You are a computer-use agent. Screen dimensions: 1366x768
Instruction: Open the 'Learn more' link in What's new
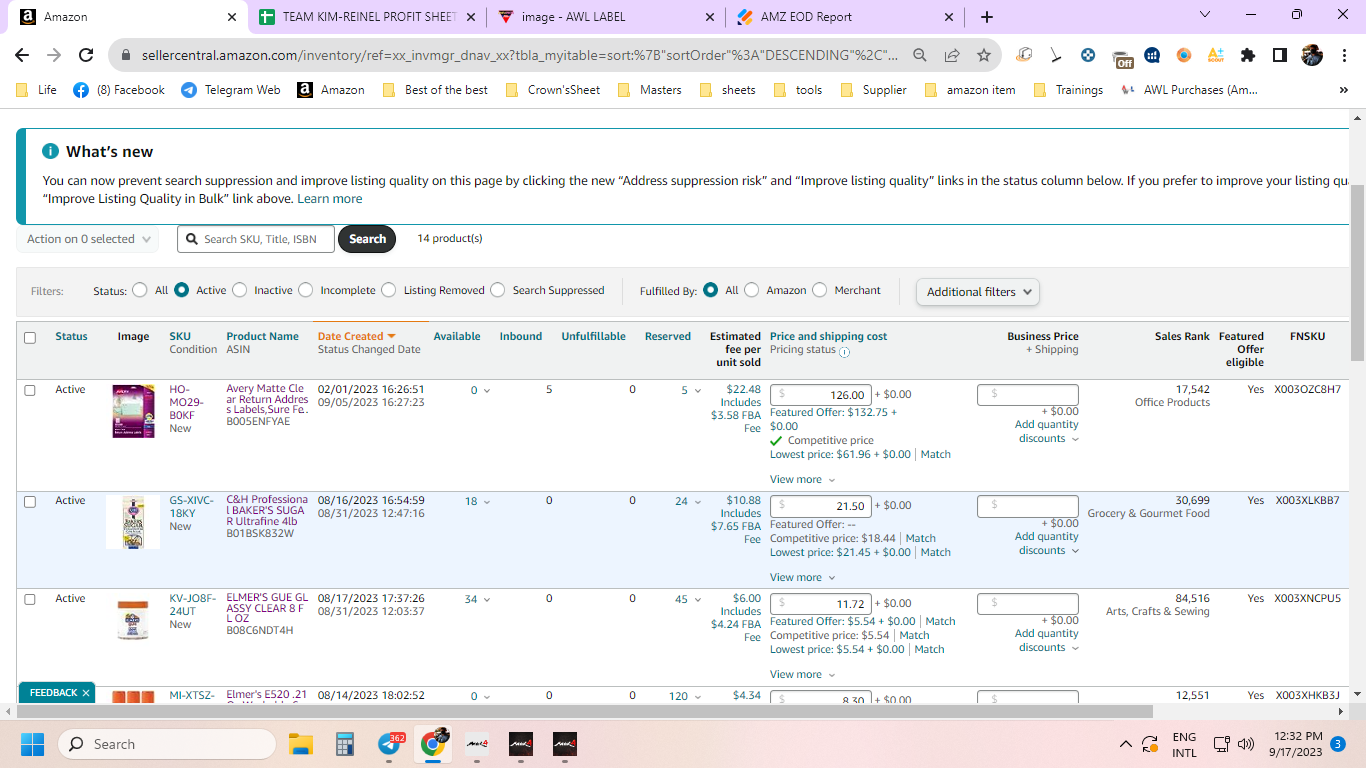coord(330,199)
